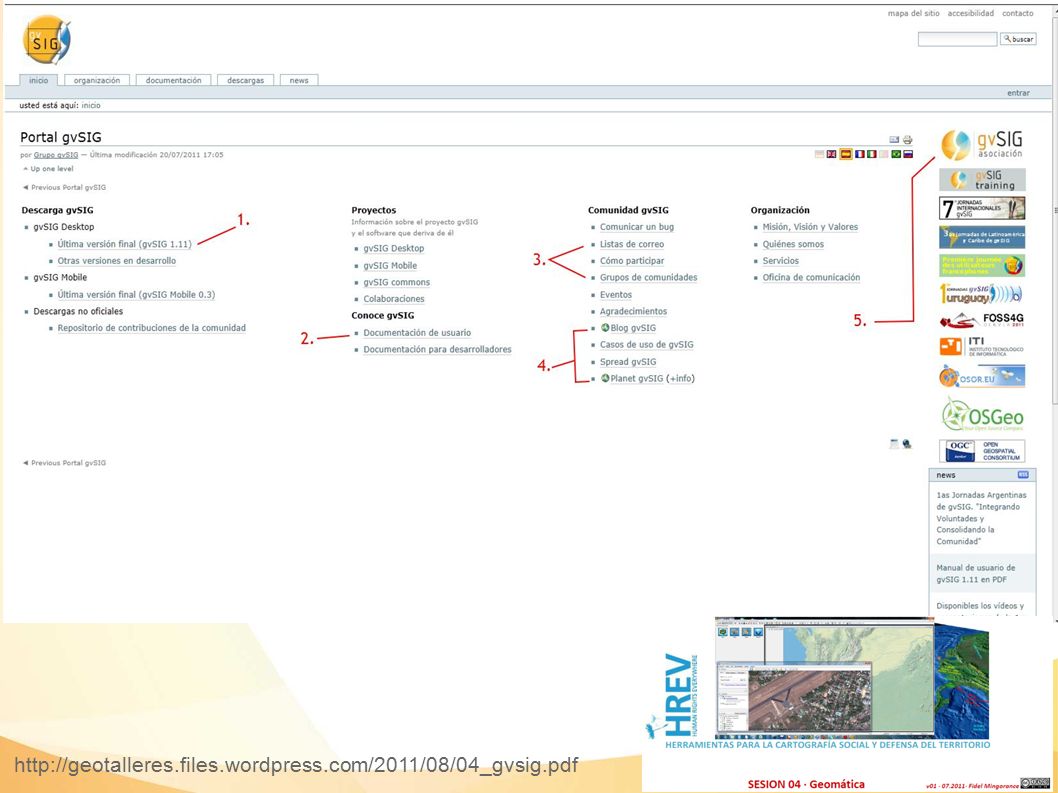Choose the French flag language

860,155
